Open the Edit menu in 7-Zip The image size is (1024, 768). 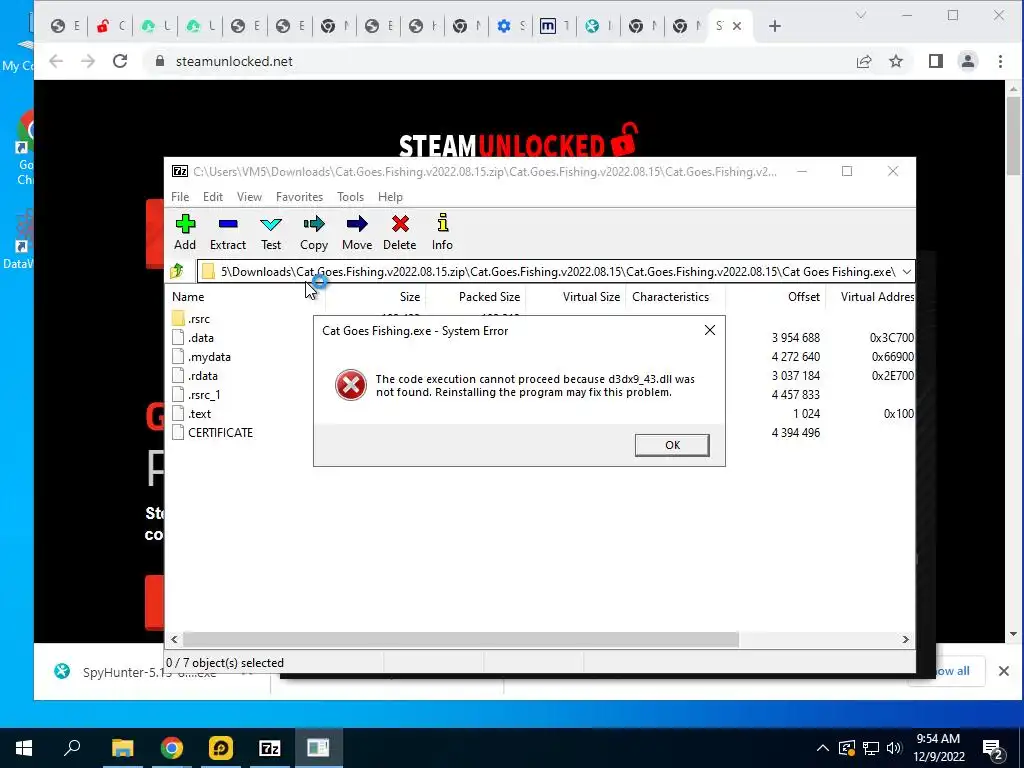click(x=212, y=197)
